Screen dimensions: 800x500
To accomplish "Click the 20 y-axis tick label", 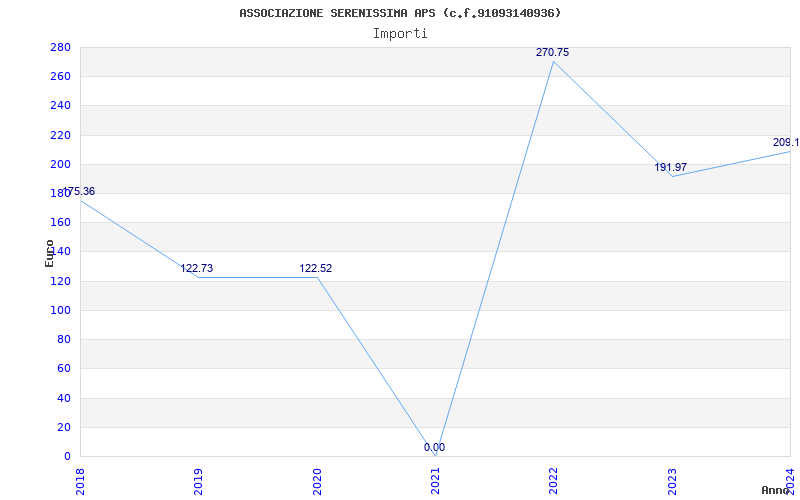I will (x=64, y=428).
